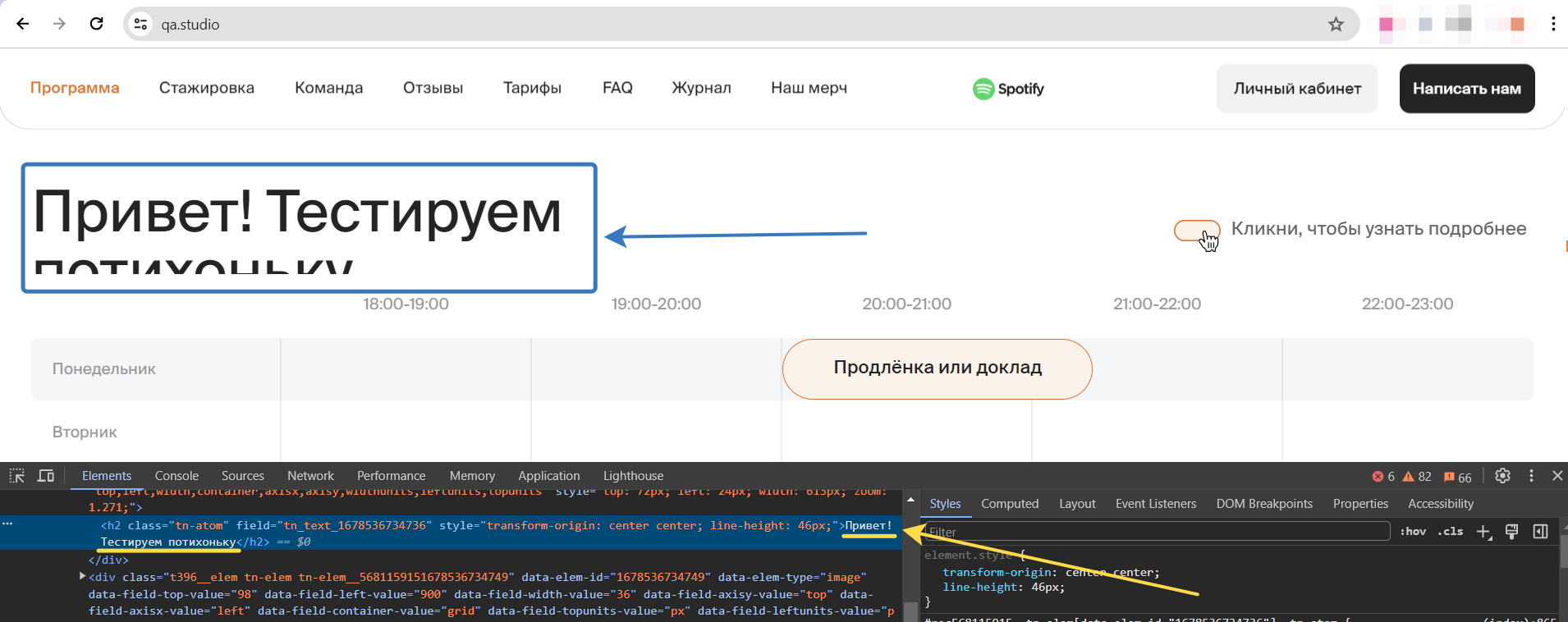Screen dimensions: 1568x622
Task: Reload the qa.studio page
Action: tap(96, 24)
